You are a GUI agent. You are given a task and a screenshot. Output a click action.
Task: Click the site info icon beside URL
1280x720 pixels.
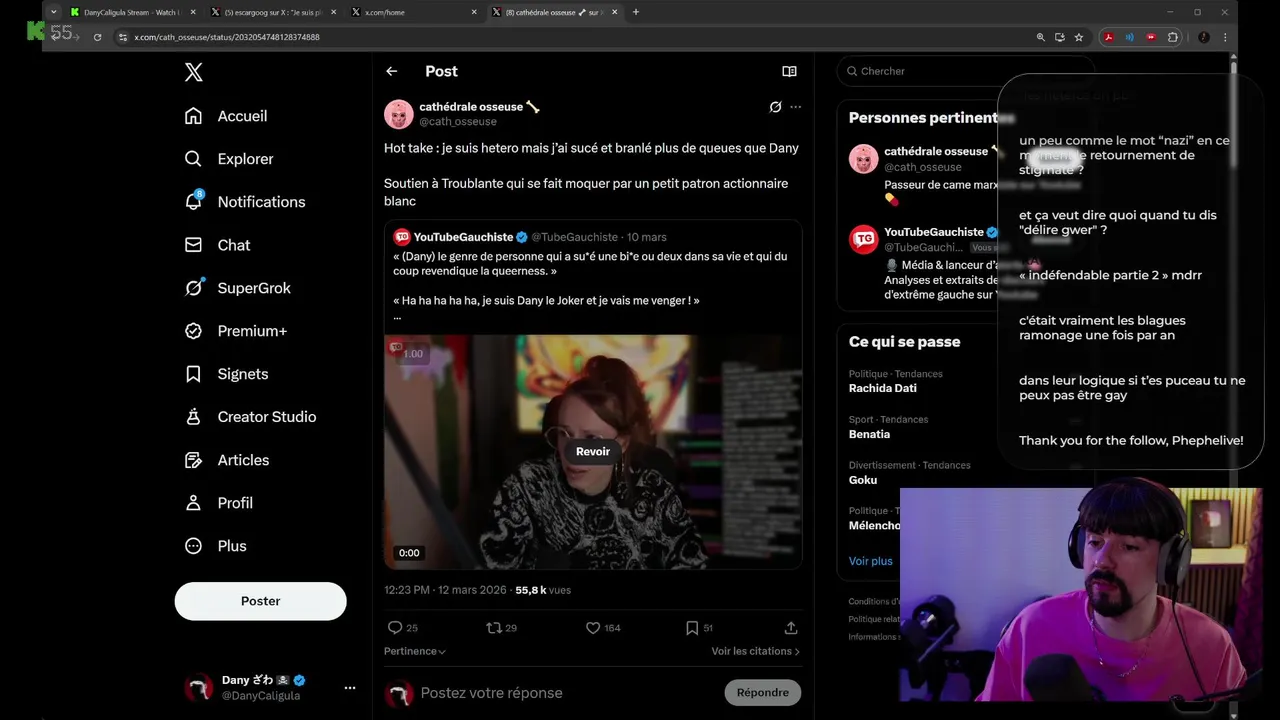(123, 37)
